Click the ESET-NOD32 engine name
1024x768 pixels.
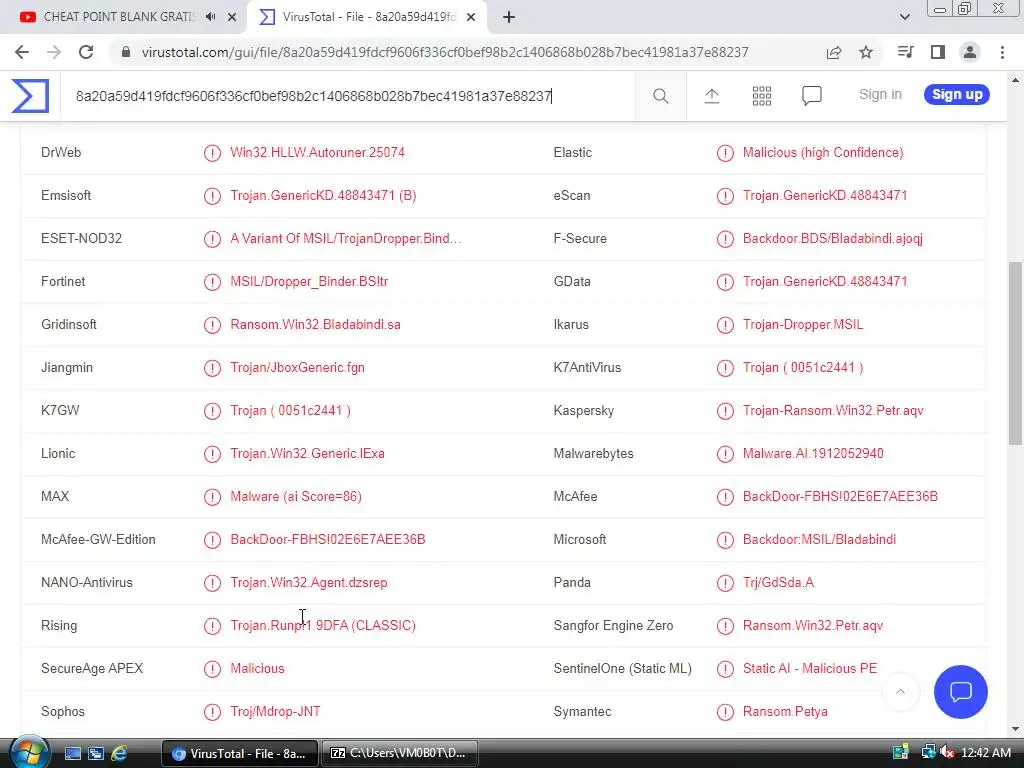(x=81, y=239)
